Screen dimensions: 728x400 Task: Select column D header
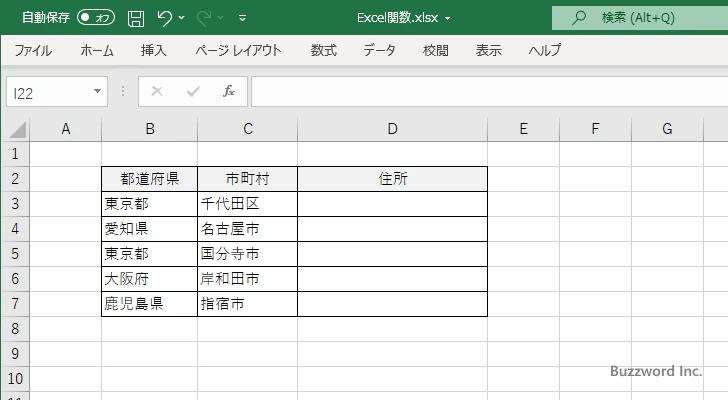click(x=392, y=129)
